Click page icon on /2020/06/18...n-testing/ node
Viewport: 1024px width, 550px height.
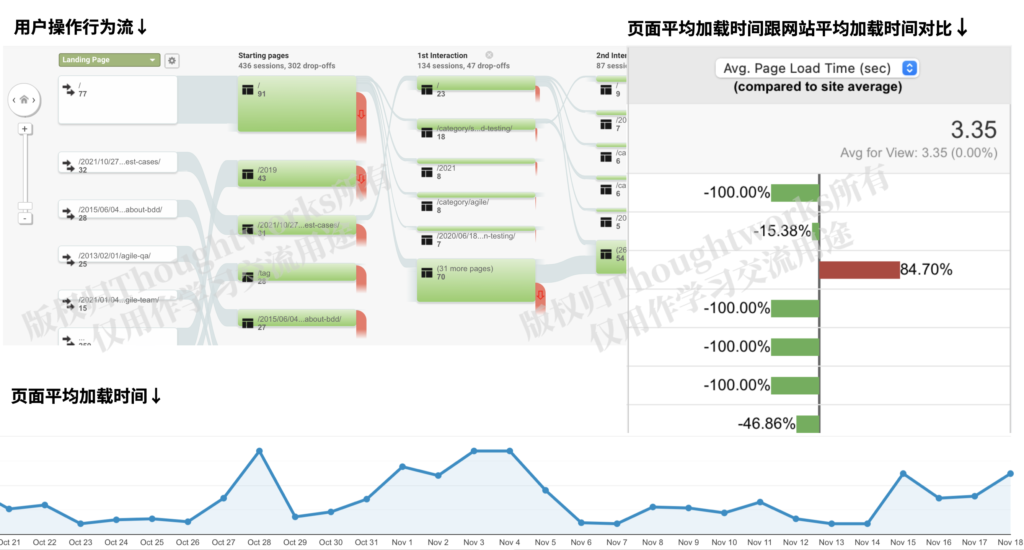click(426, 240)
